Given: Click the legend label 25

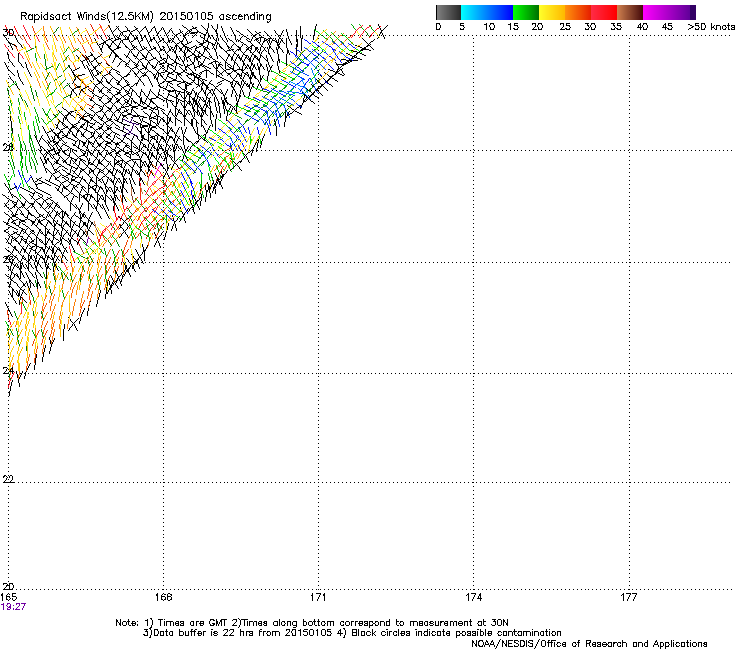Looking at the screenshot, I should coord(565,27).
